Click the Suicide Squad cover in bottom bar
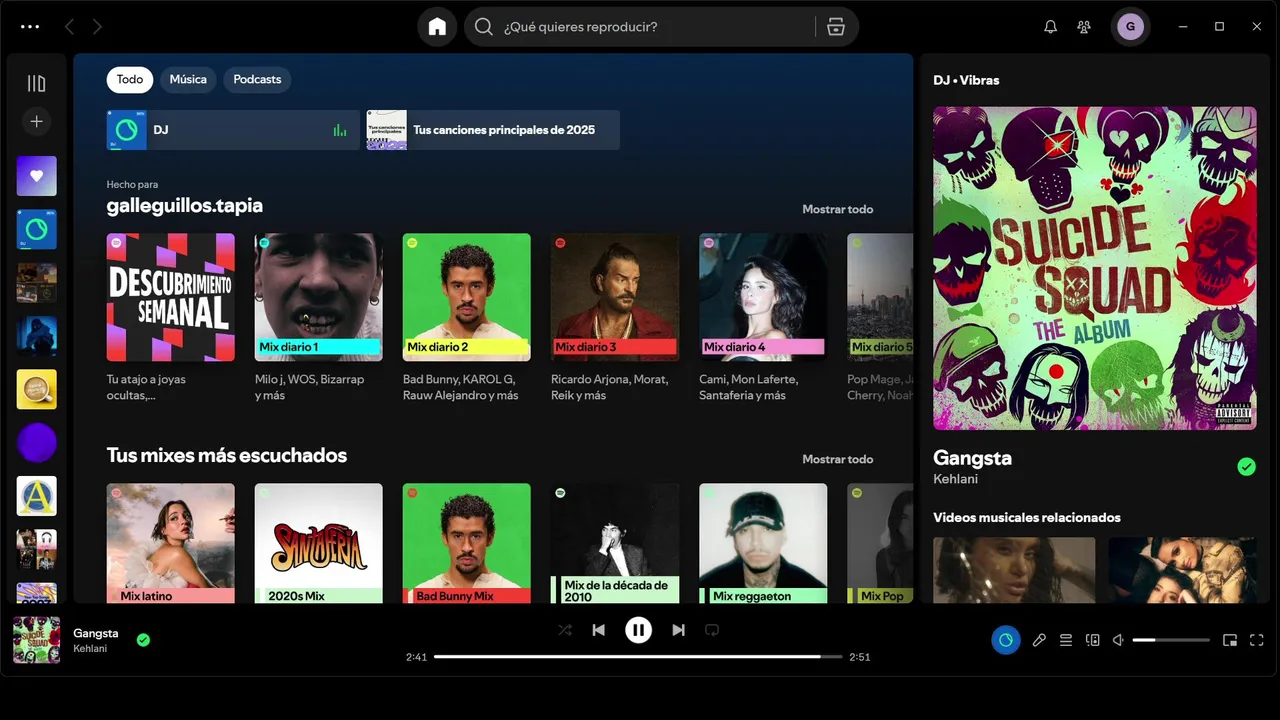This screenshot has width=1280, height=720. tap(36, 640)
